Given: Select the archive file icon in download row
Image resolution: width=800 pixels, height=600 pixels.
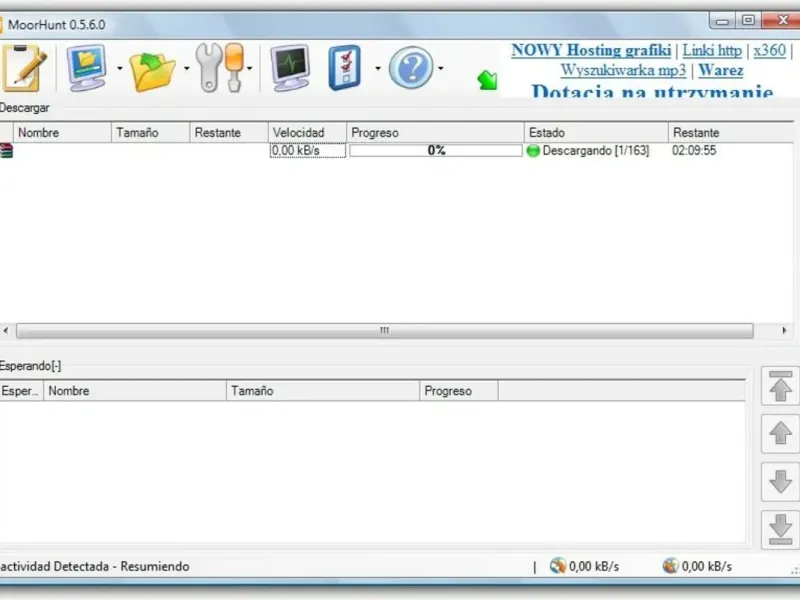Looking at the screenshot, I should (x=6, y=151).
